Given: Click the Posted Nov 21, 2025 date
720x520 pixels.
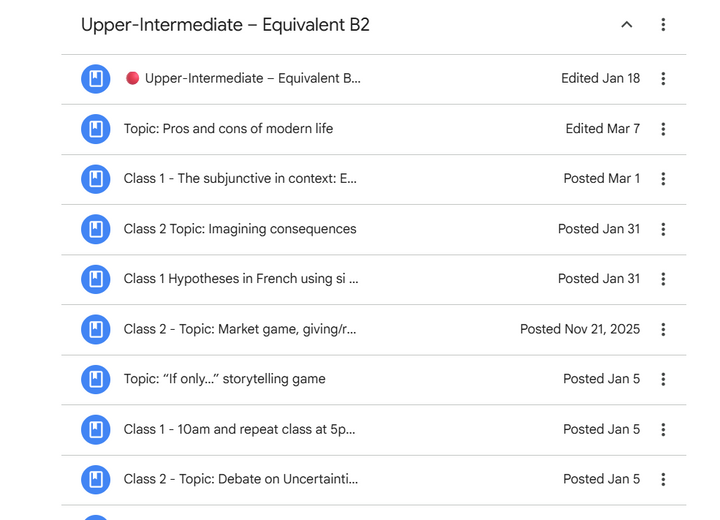Looking at the screenshot, I should [580, 329].
